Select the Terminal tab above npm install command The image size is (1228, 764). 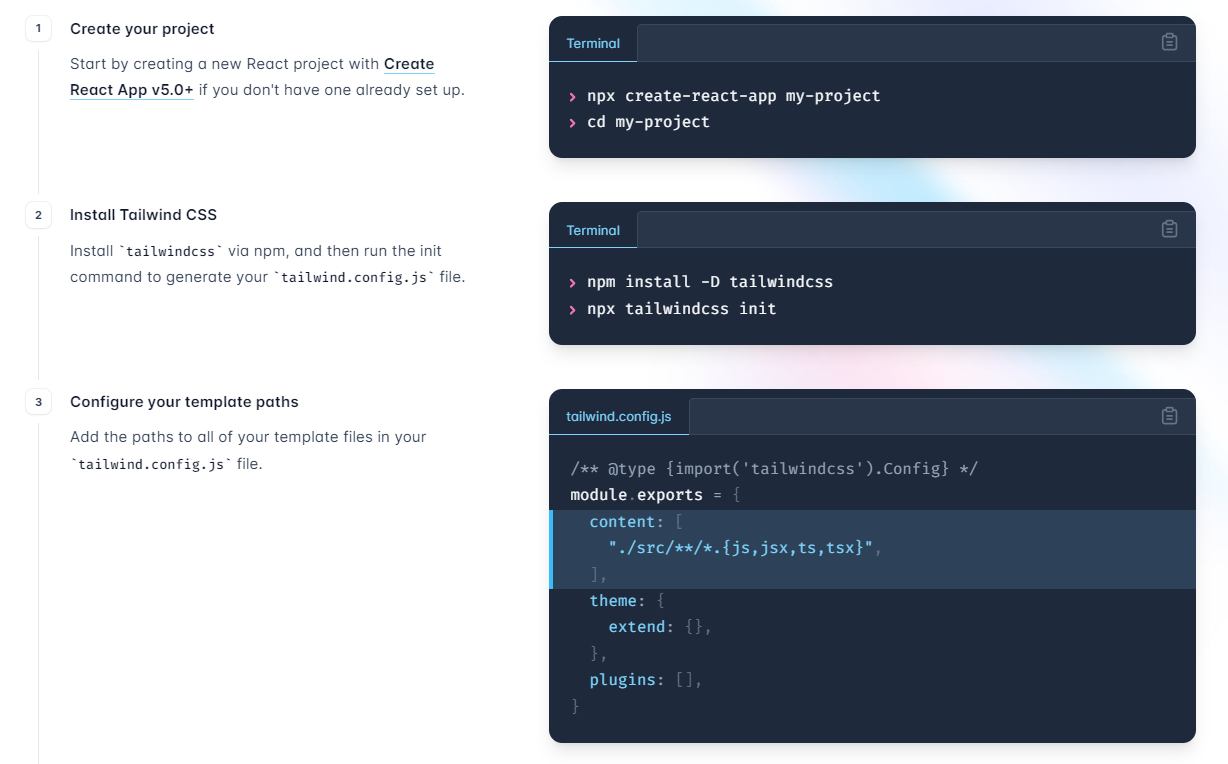click(593, 230)
